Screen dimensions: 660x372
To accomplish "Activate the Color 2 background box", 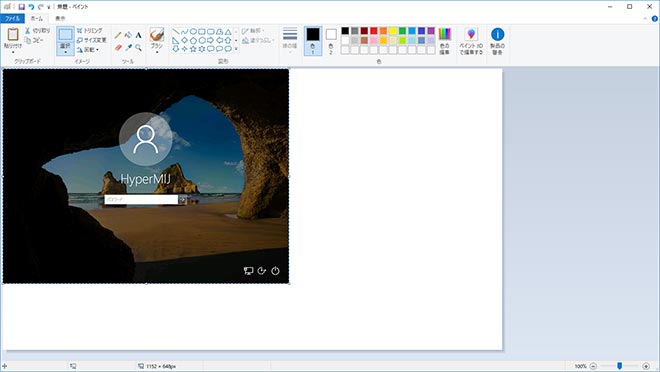I will tap(331, 41).
